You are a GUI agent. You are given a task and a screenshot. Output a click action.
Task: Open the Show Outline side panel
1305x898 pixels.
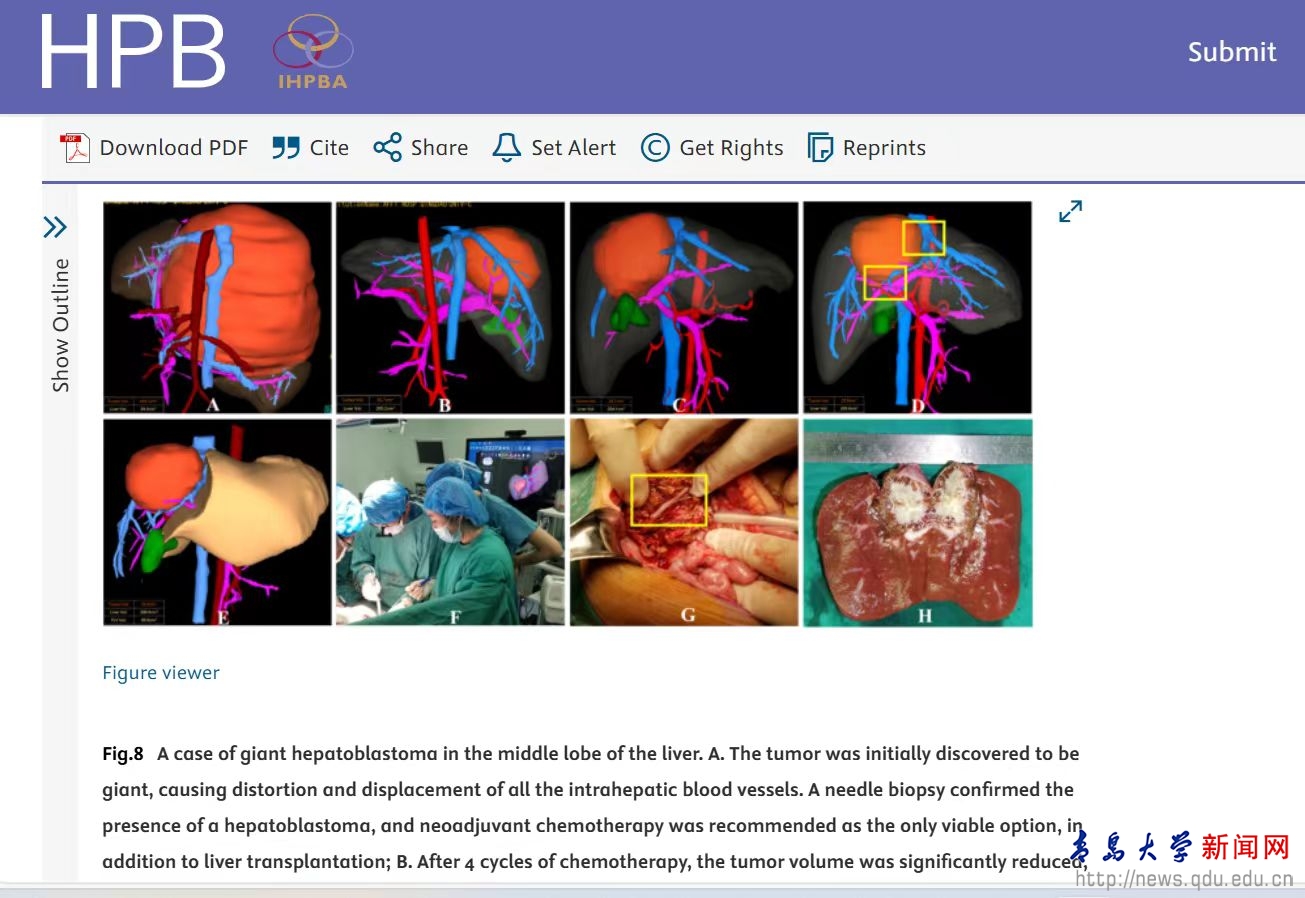(61, 325)
